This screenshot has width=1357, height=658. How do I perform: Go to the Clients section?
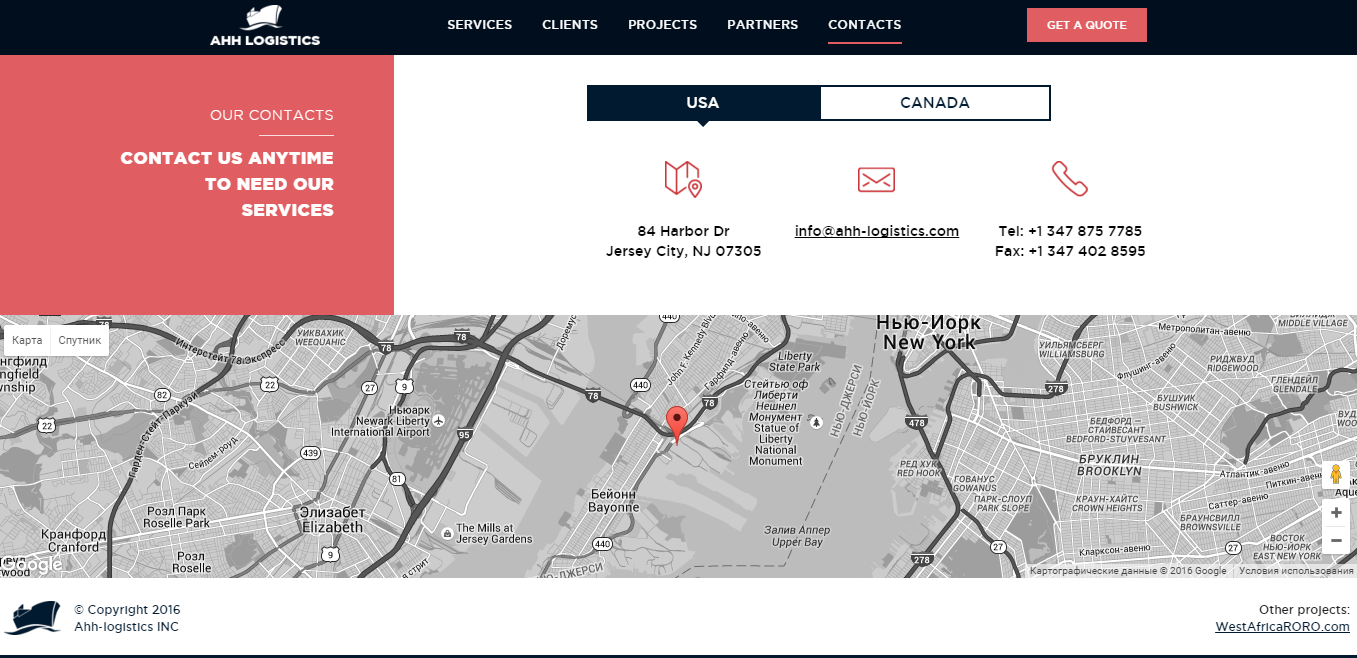570,25
